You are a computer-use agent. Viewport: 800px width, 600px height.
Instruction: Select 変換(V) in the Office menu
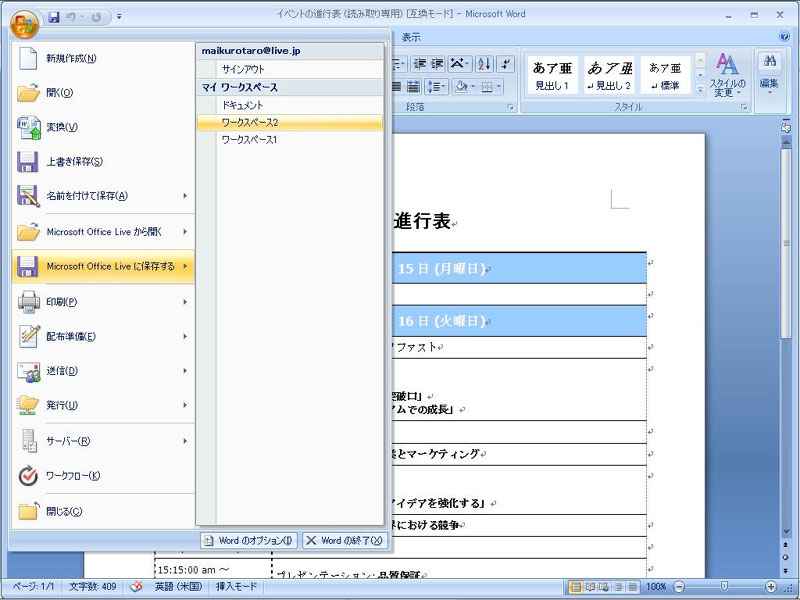[x=104, y=127]
